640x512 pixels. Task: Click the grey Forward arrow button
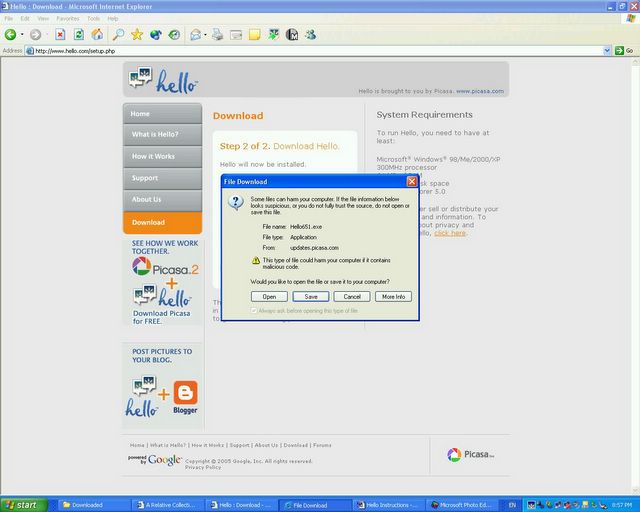click(x=36, y=35)
